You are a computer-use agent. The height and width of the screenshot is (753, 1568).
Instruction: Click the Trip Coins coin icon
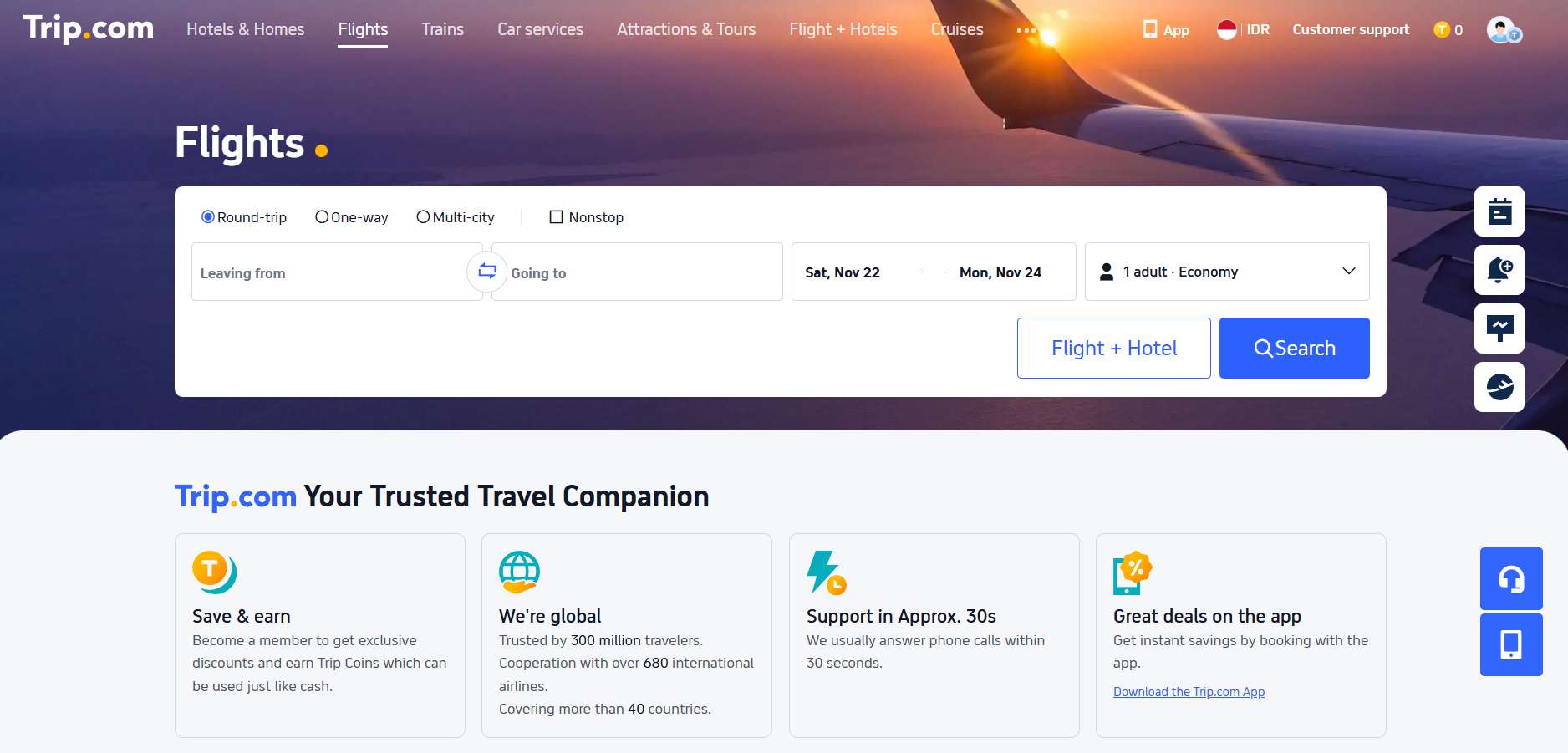1442,30
